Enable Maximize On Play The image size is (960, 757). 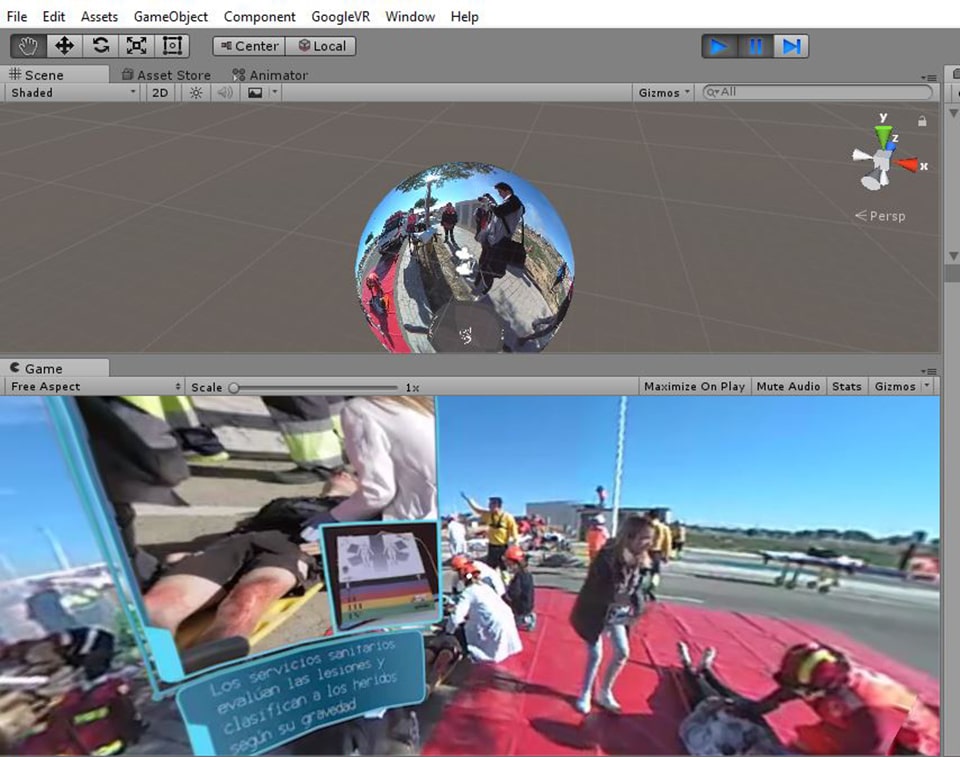(693, 386)
